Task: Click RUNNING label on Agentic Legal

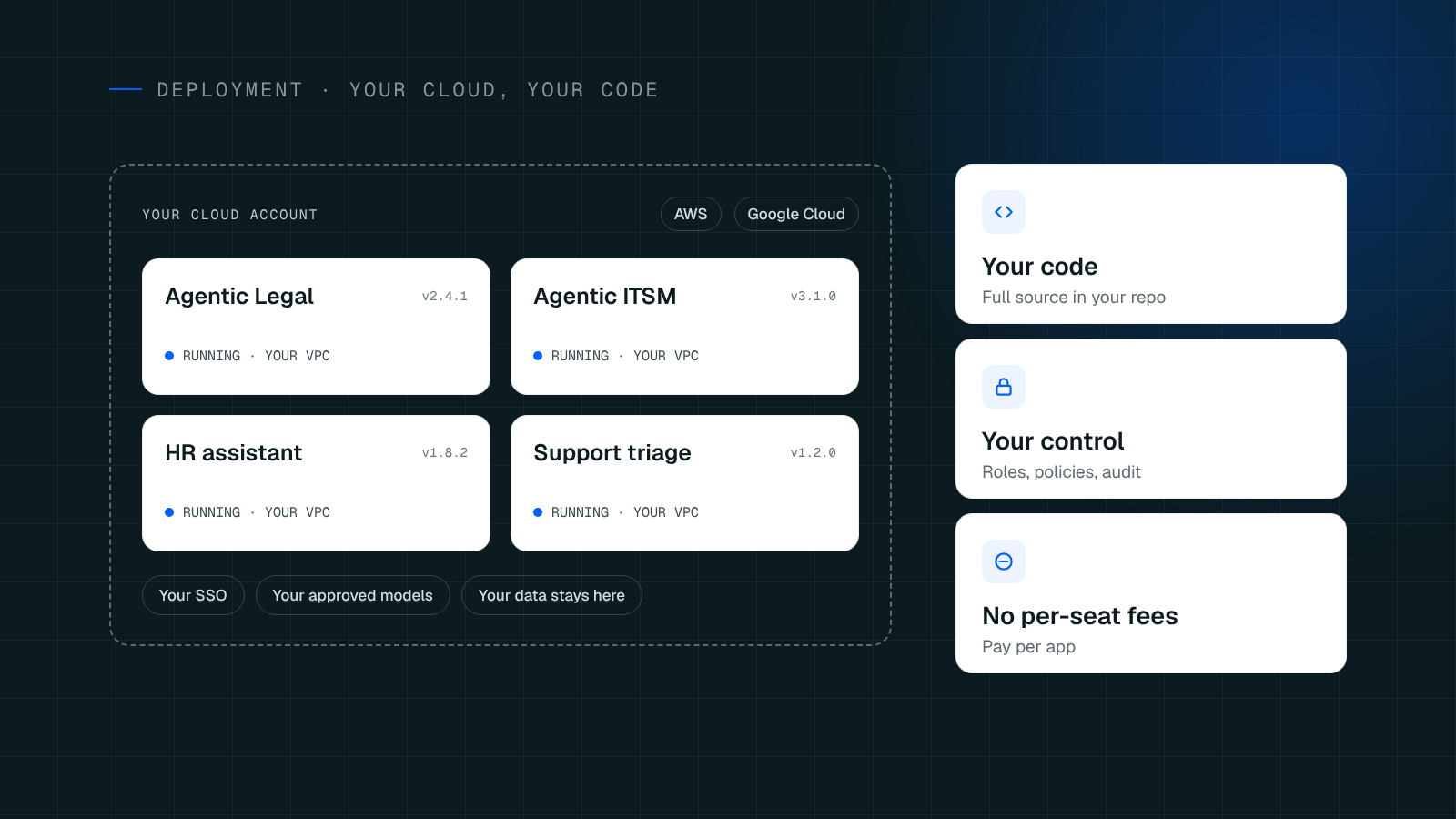Action: click(212, 356)
